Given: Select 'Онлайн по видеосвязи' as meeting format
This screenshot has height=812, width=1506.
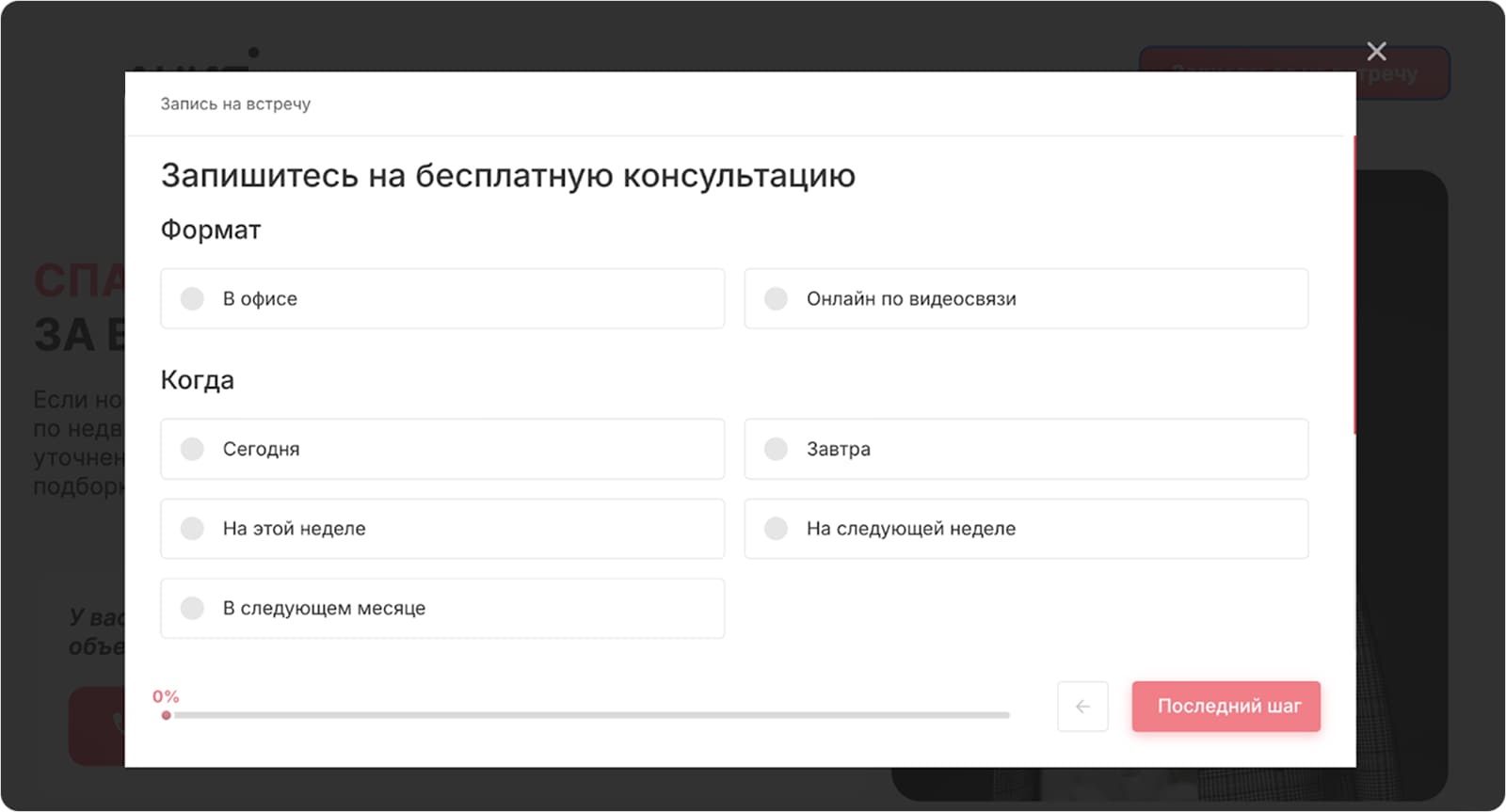Looking at the screenshot, I should [1026, 298].
